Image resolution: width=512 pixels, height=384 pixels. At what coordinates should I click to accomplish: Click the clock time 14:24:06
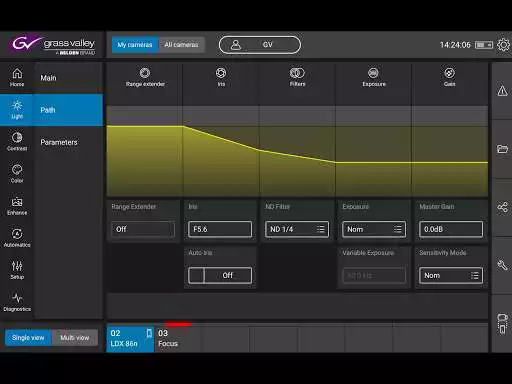pos(455,45)
